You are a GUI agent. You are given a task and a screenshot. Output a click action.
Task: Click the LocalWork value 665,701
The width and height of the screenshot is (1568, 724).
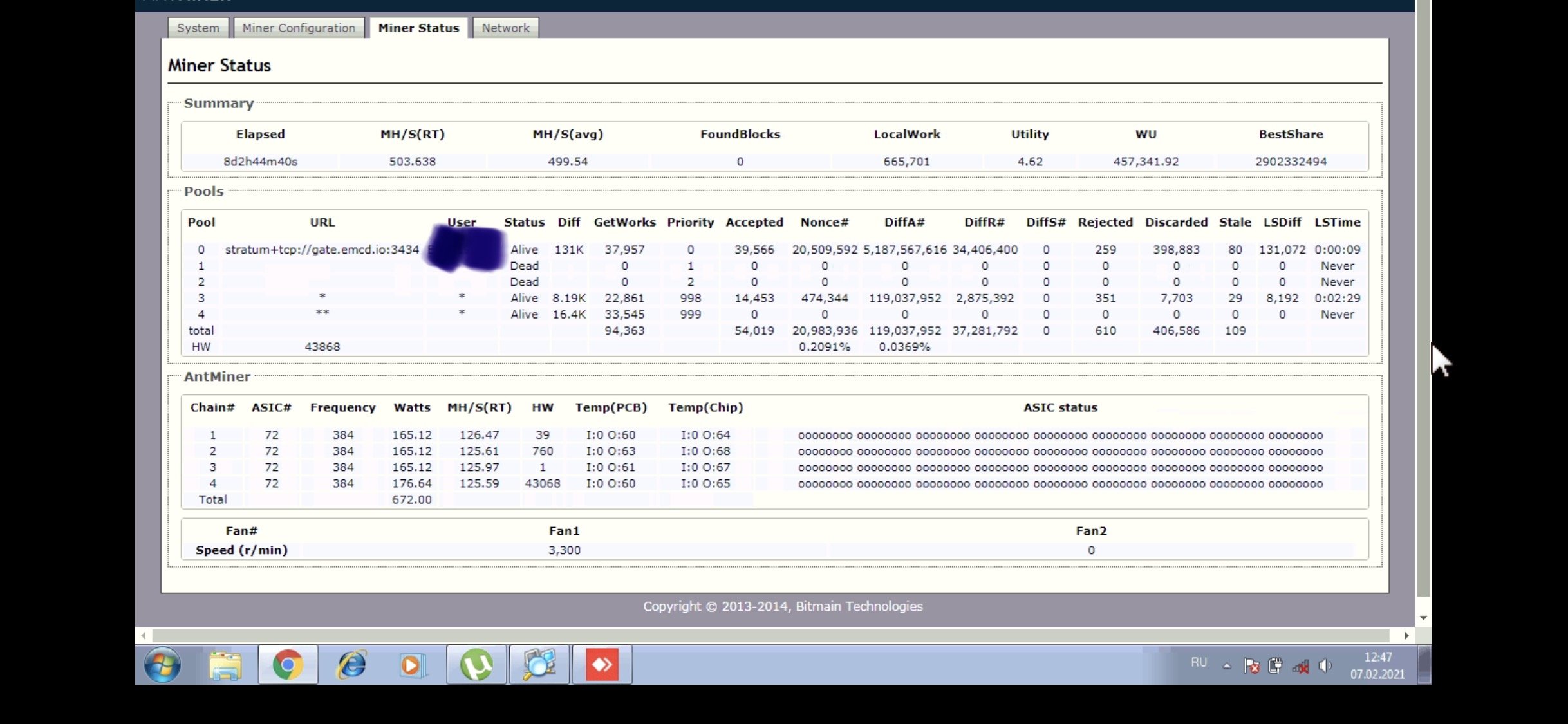[x=906, y=162]
